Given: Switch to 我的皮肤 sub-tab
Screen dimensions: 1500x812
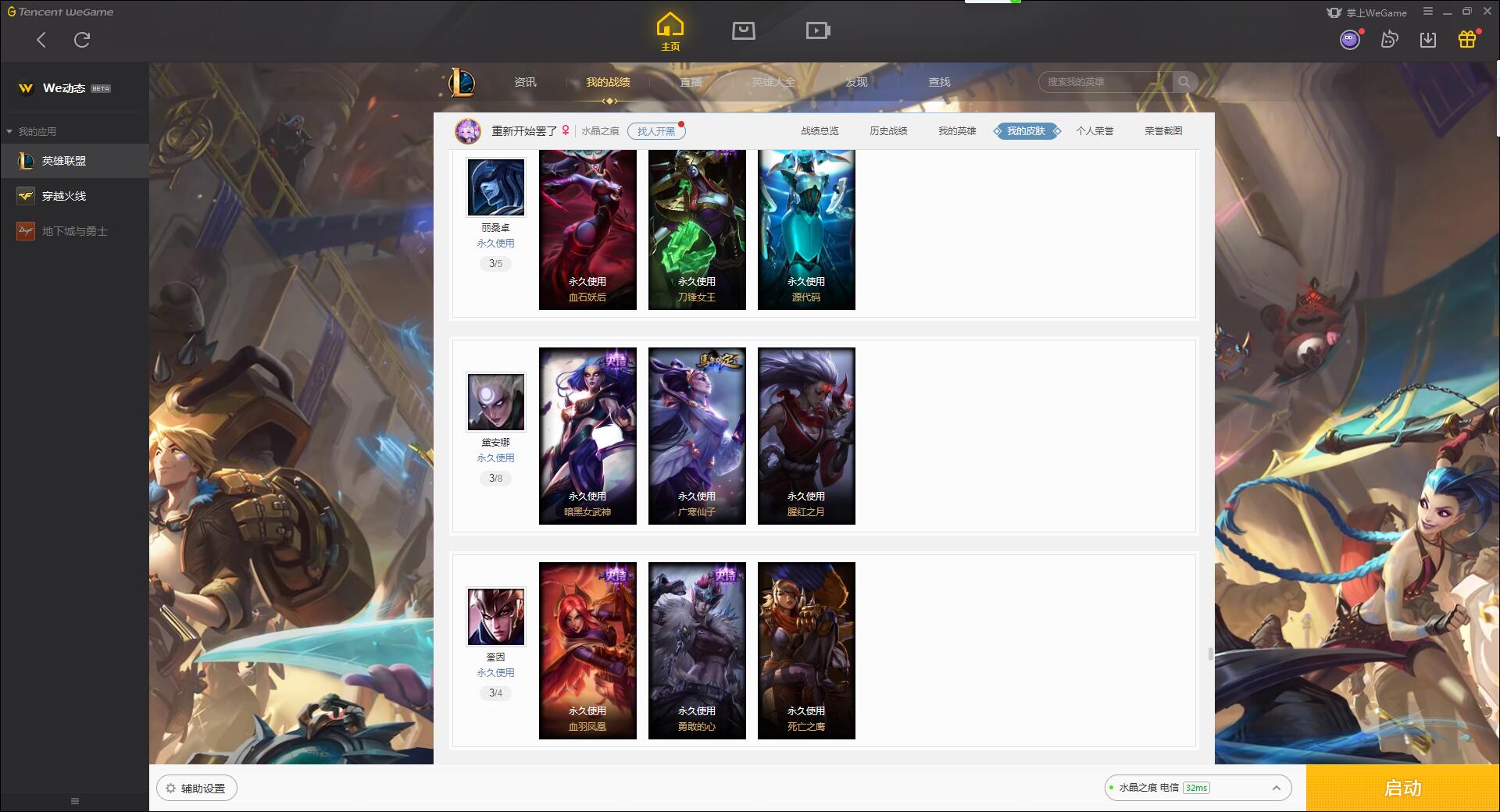Looking at the screenshot, I should pos(1026,131).
